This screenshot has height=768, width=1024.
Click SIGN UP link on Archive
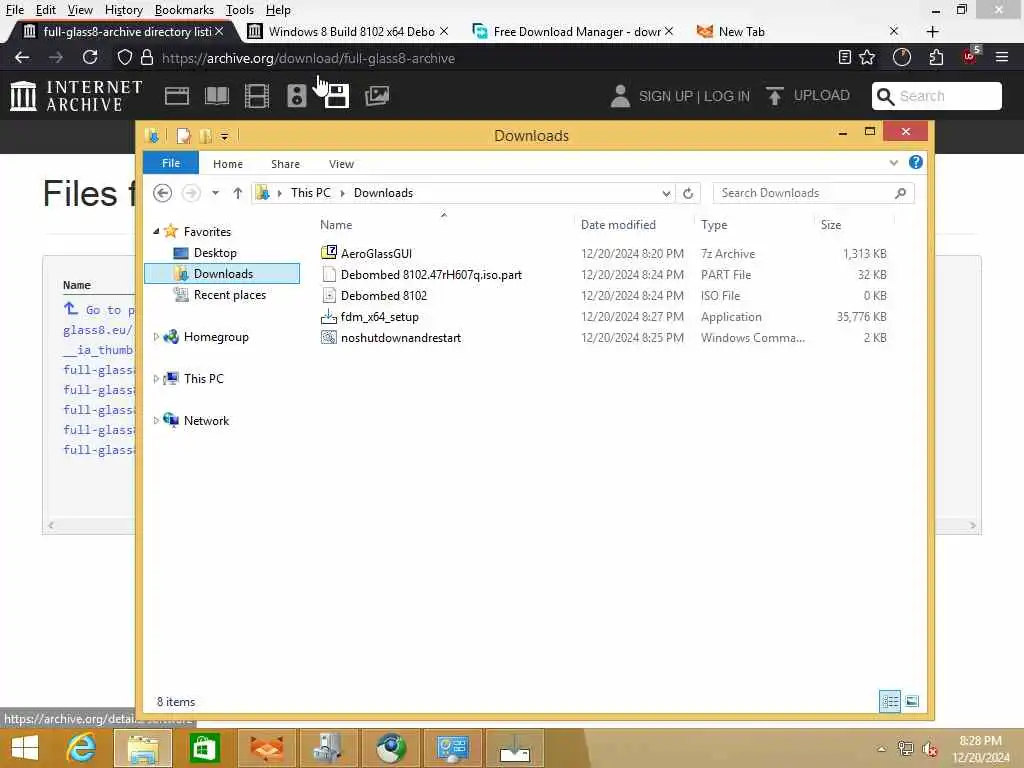pos(665,96)
